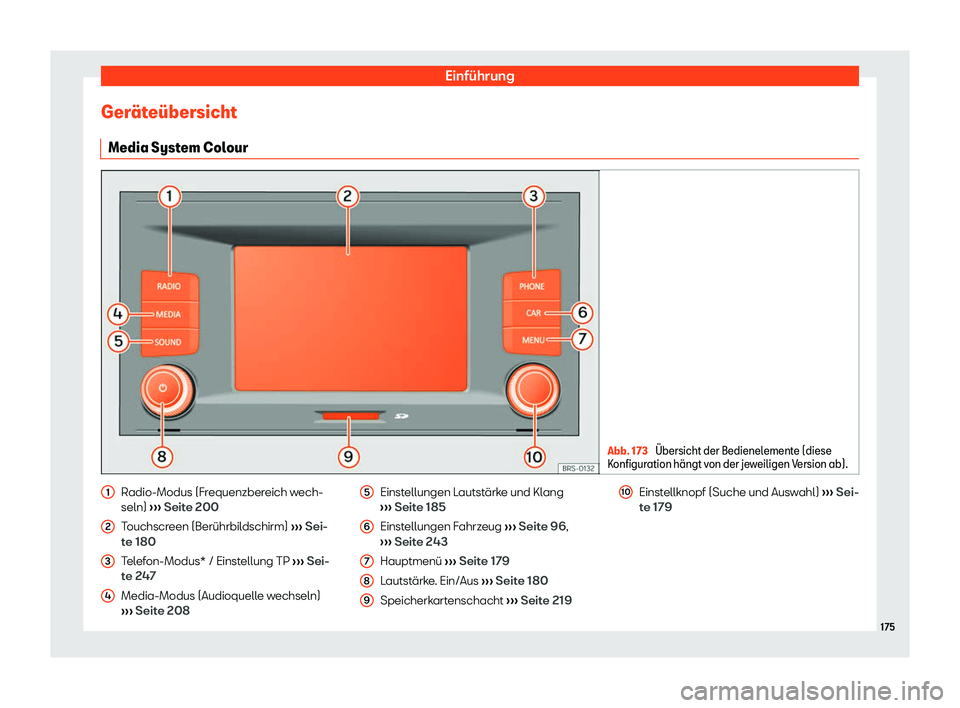Tap the PHONE button
This screenshot has height=708, width=960.
click(x=531, y=285)
